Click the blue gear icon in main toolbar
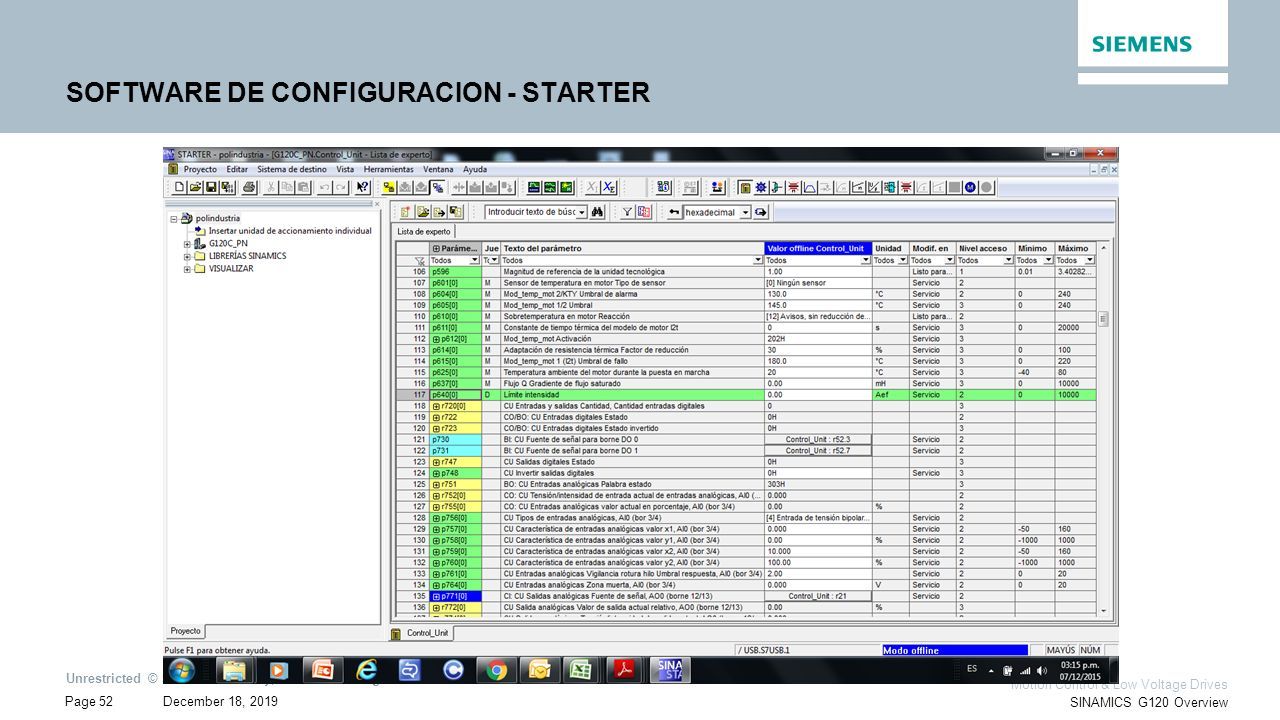 [760, 187]
